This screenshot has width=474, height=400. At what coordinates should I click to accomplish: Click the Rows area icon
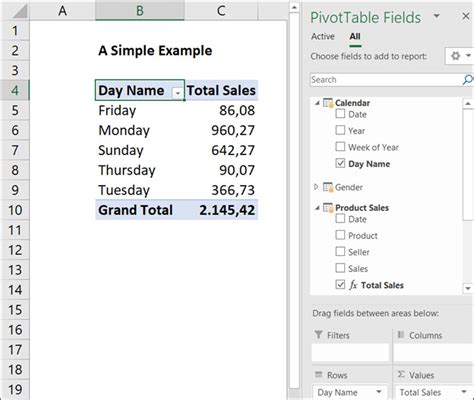click(x=319, y=375)
